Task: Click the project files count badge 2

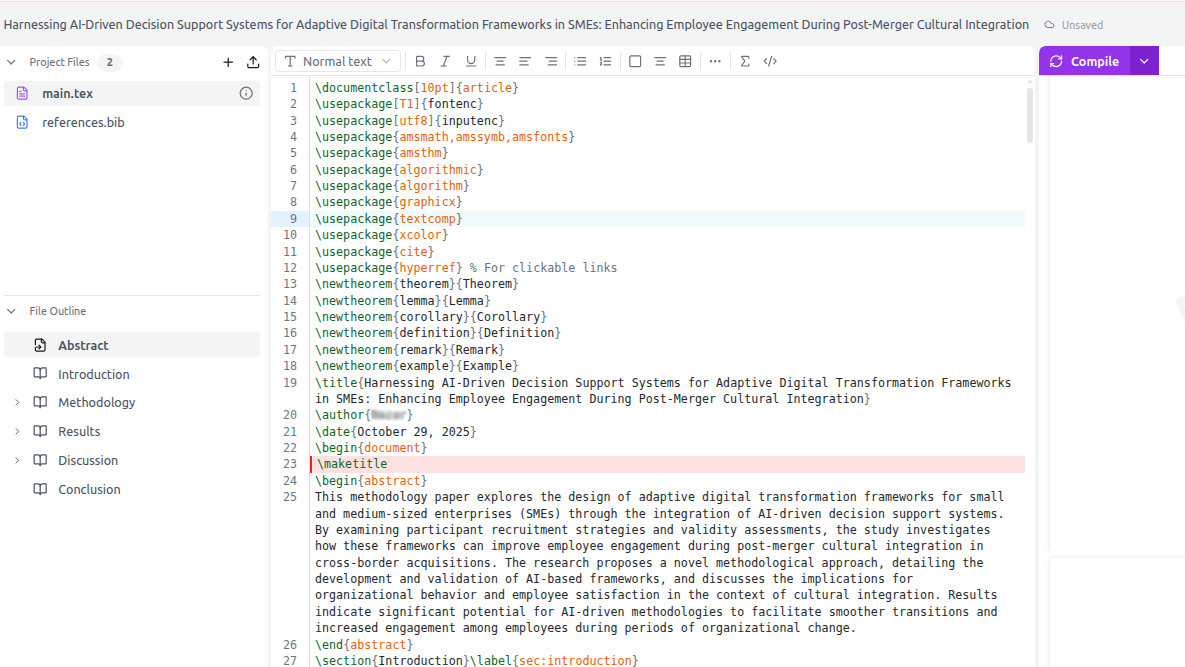Action: (x=110, y=62)
